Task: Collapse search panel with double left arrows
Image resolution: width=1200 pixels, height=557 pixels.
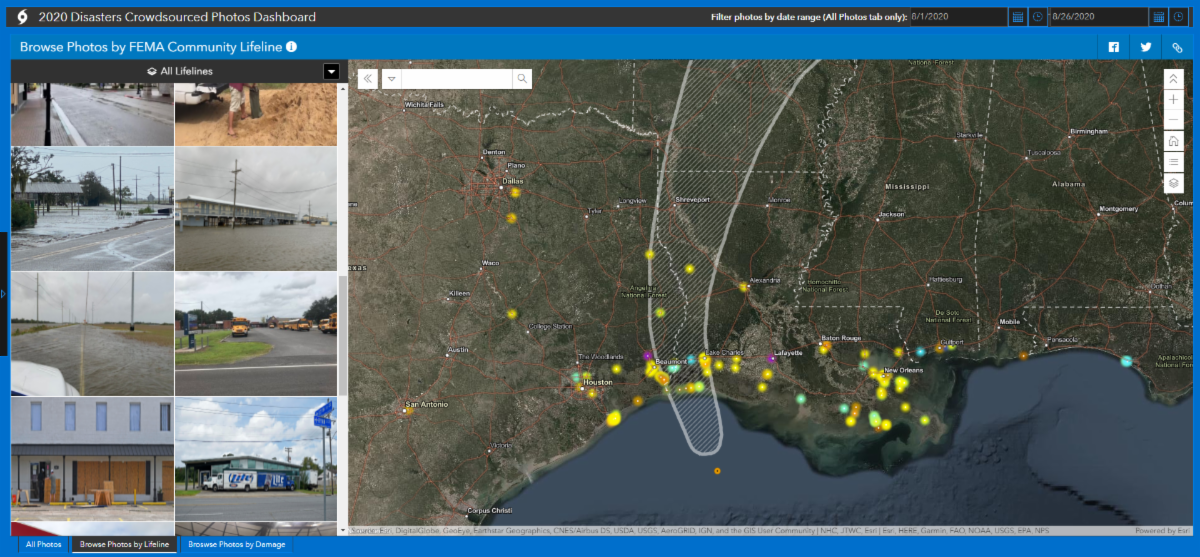Action: click(x=367, y=79)
